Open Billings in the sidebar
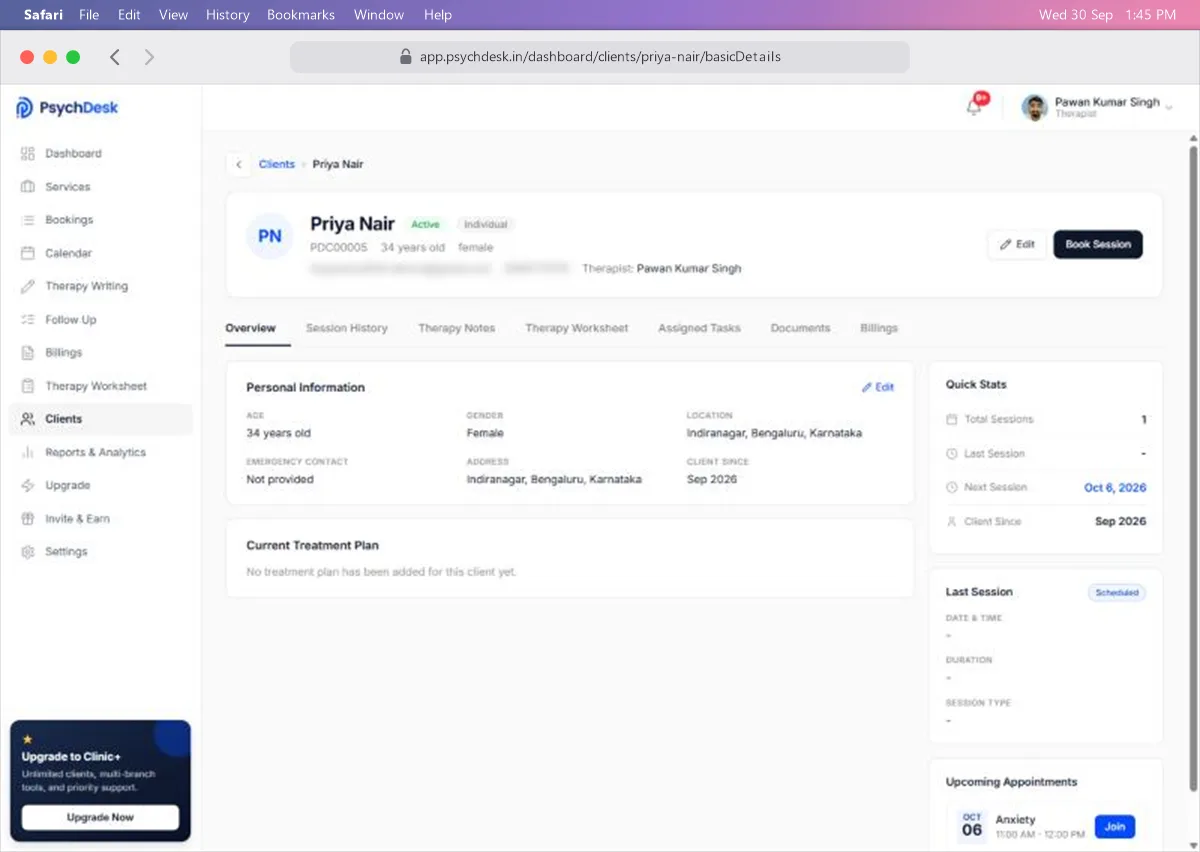Image resolution: width=1200 pixels, height=852 pixels. 100,353
